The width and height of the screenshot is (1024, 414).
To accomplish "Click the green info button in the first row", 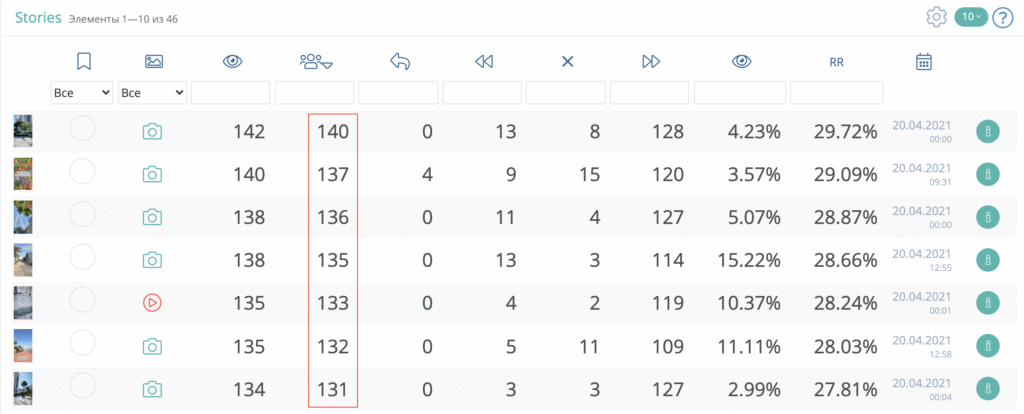I will click(x=987, y=131).
